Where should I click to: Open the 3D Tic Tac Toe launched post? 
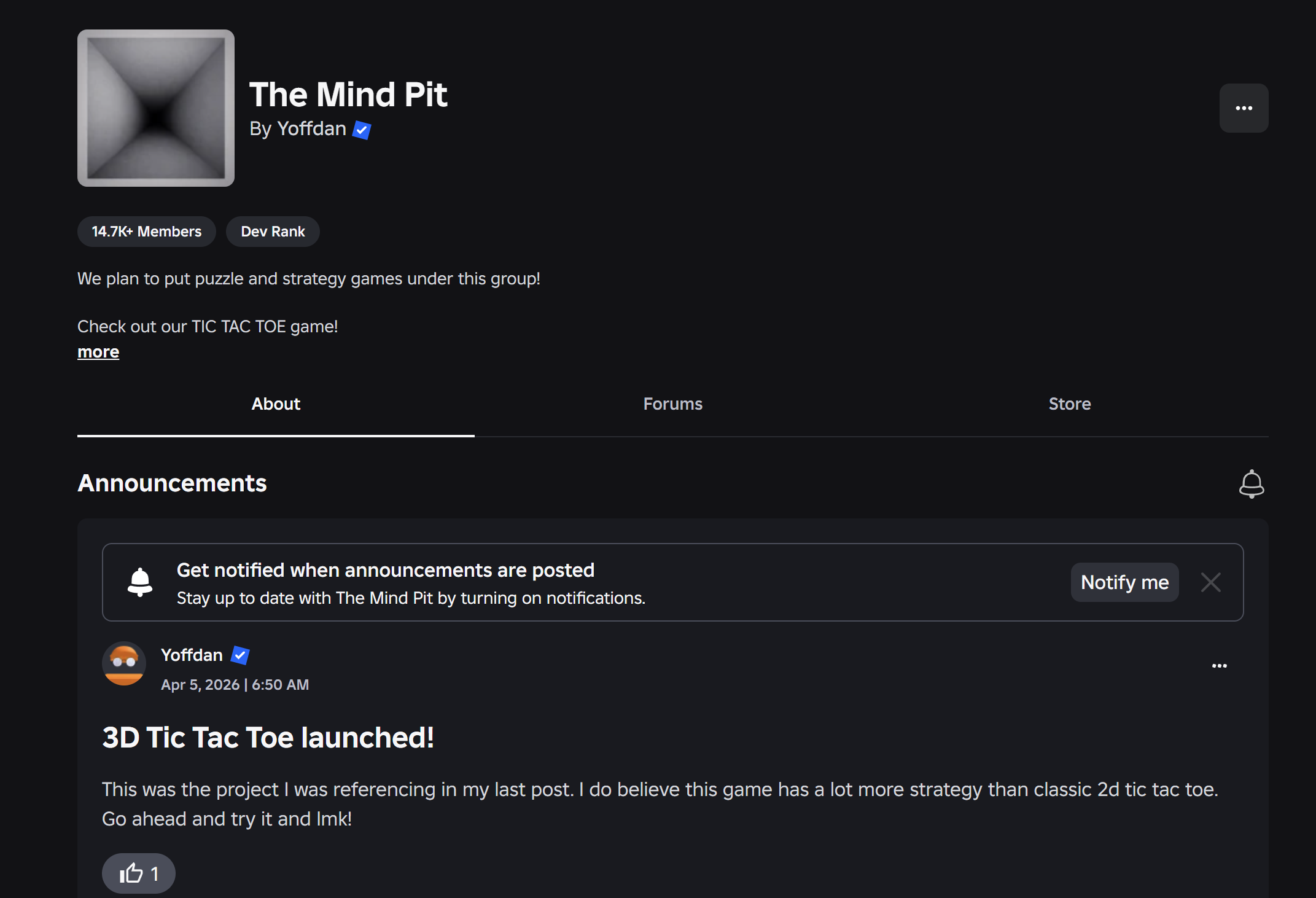[x=268, y=737]
